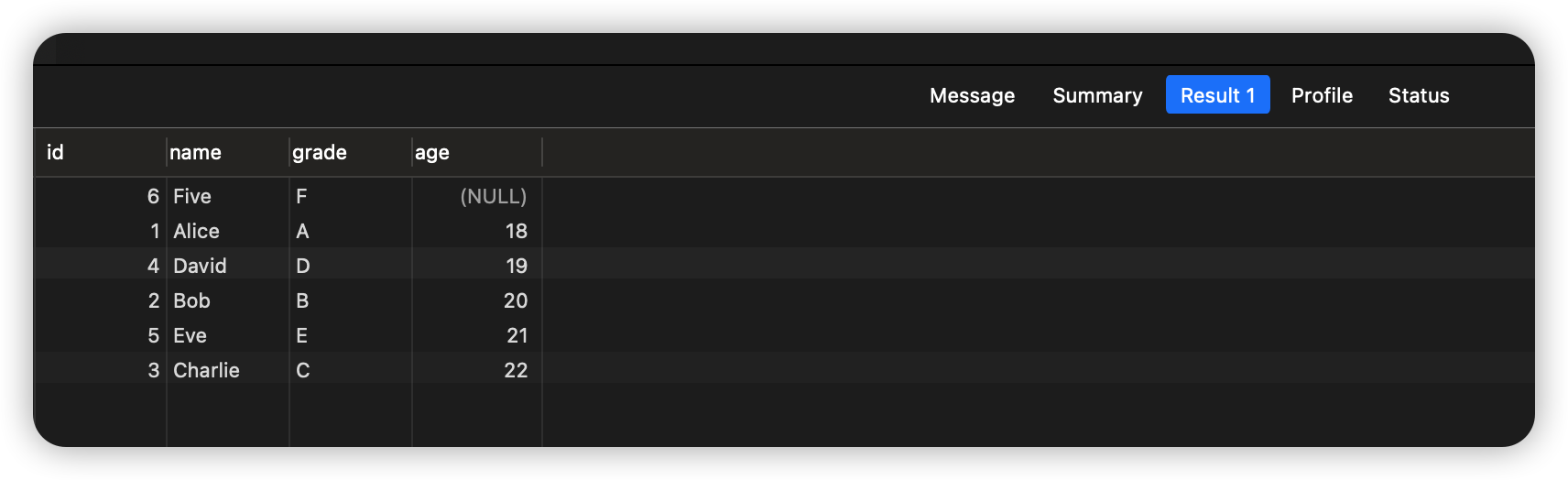Click the David name cell
The image size is (1568, 480).
click(x=200, y=266)
